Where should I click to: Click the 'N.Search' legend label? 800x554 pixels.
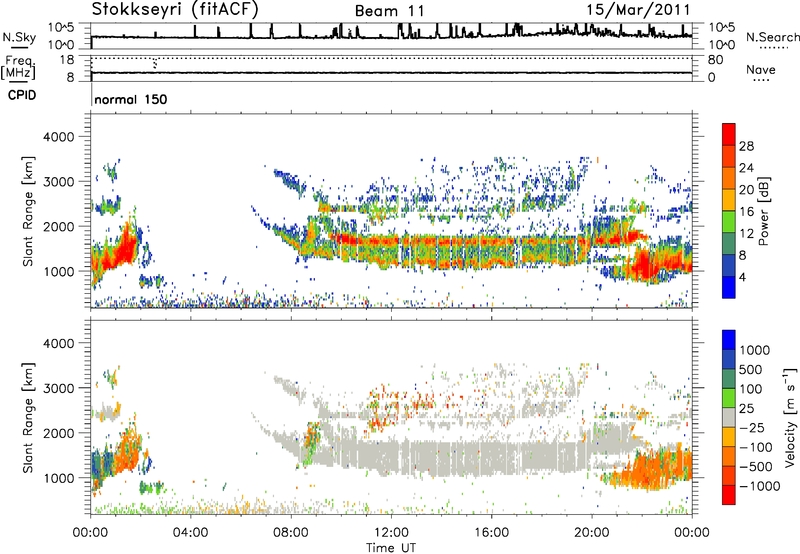(773, 37)
